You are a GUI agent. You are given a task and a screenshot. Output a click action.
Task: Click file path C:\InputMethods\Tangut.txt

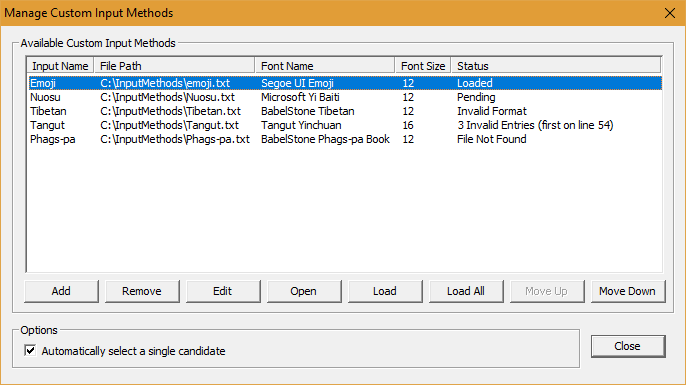point(170,125)
